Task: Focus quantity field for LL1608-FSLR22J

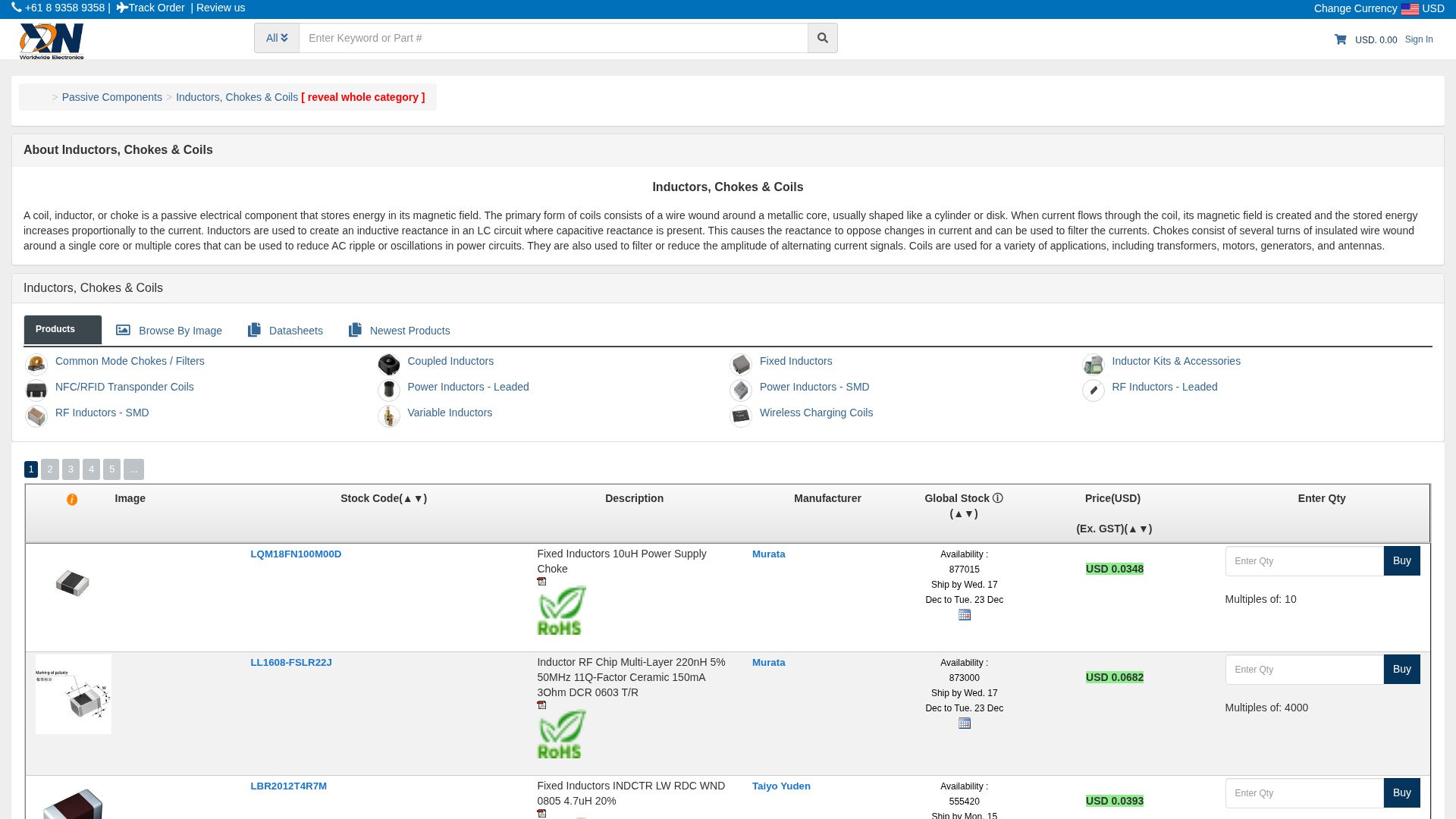Action: (1304, 670)
